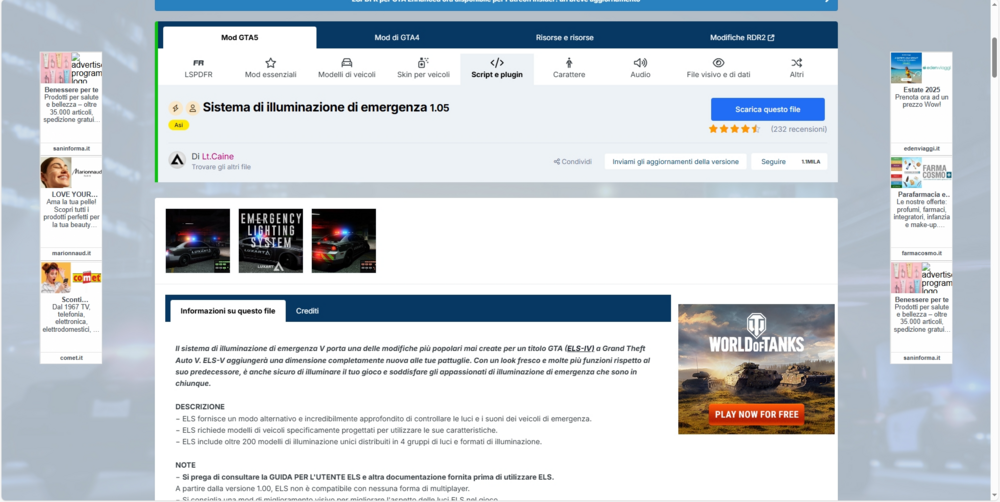Open Lt.Caine author profile link
Image resolution: width=1000 pixels, height=502 pixels.
click(x=217, y=156)
